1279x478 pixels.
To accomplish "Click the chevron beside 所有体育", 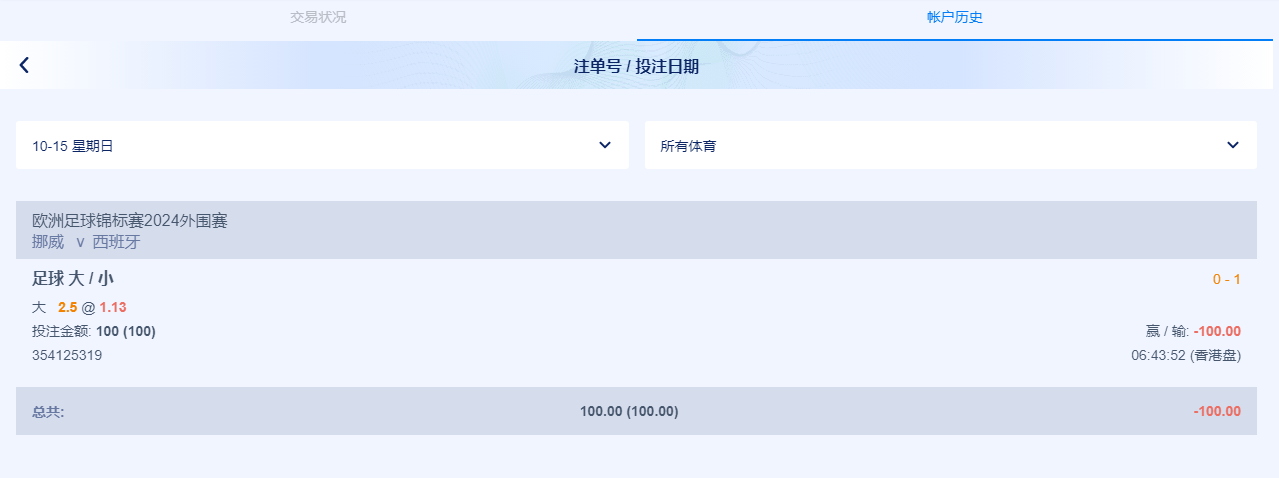I will (1233, 145).
